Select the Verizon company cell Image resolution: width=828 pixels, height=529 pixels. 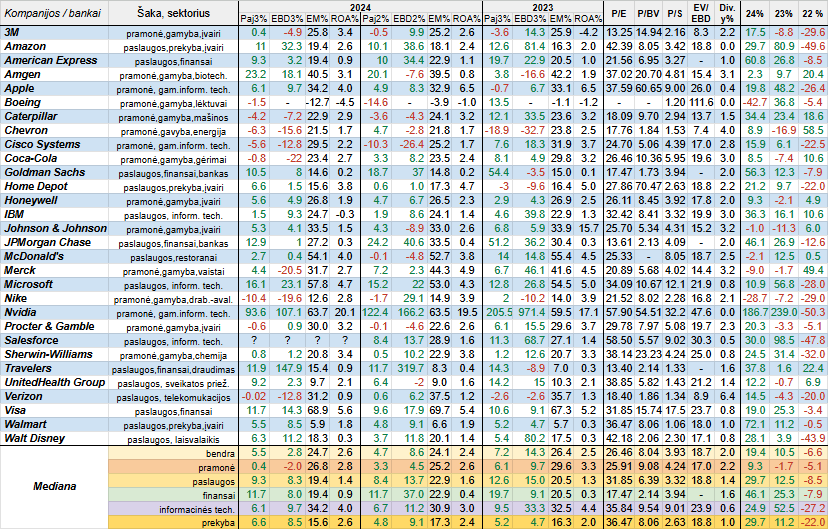click(54, 396)
